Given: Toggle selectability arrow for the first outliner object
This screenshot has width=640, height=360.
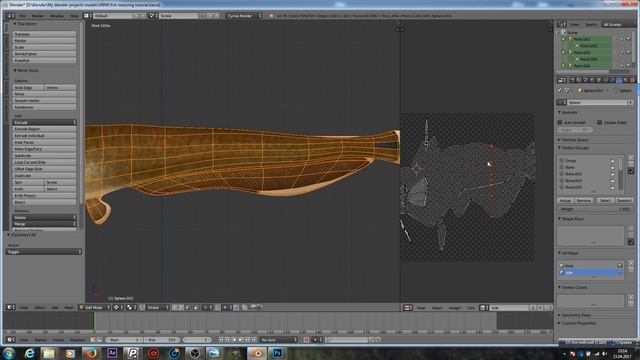Looking at the screenshot, I should 622,39.
